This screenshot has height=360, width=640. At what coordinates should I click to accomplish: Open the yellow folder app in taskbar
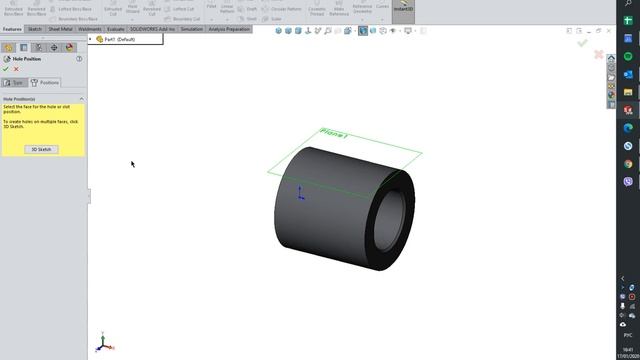(x=628, y=92)
